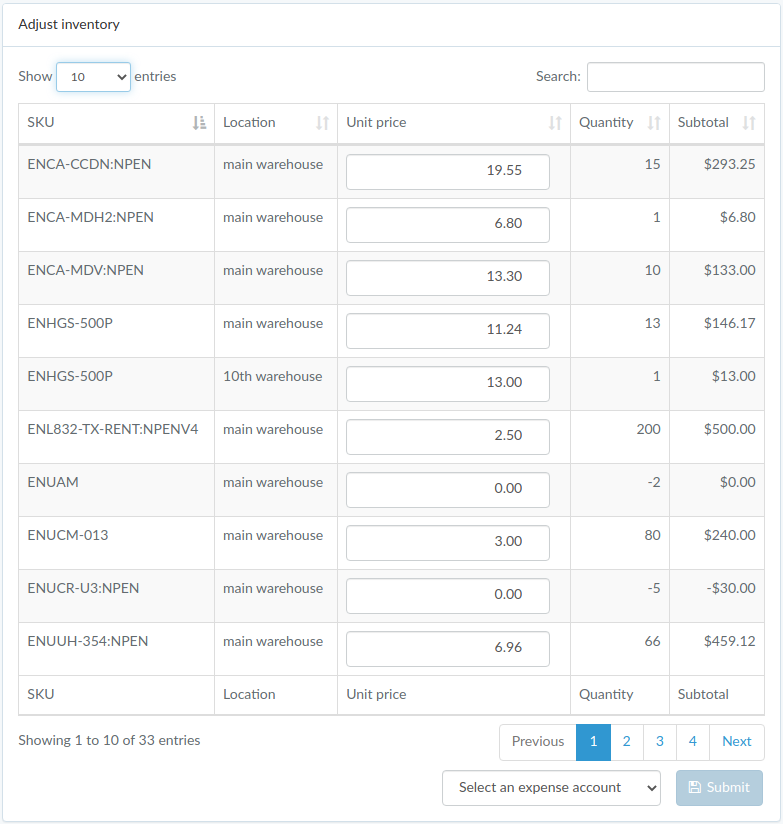Click the SKU column header label
Viewport: 783px width, 824px height.
[40, 122]
